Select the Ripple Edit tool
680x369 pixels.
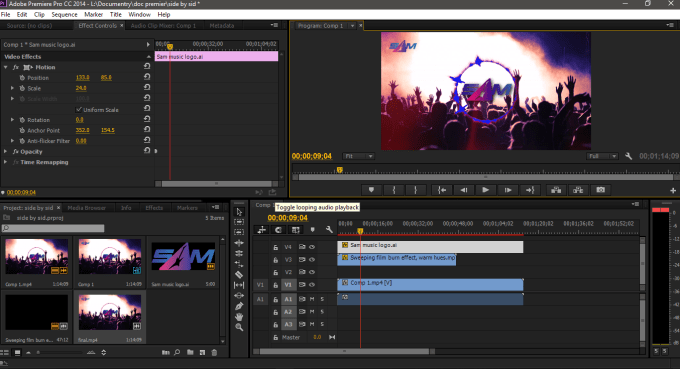click(239, 243)
